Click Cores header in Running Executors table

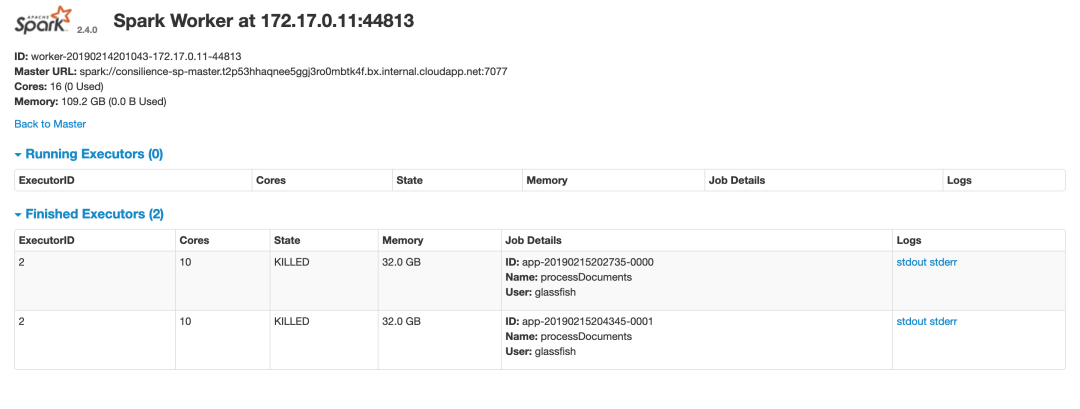click(271, 181)
